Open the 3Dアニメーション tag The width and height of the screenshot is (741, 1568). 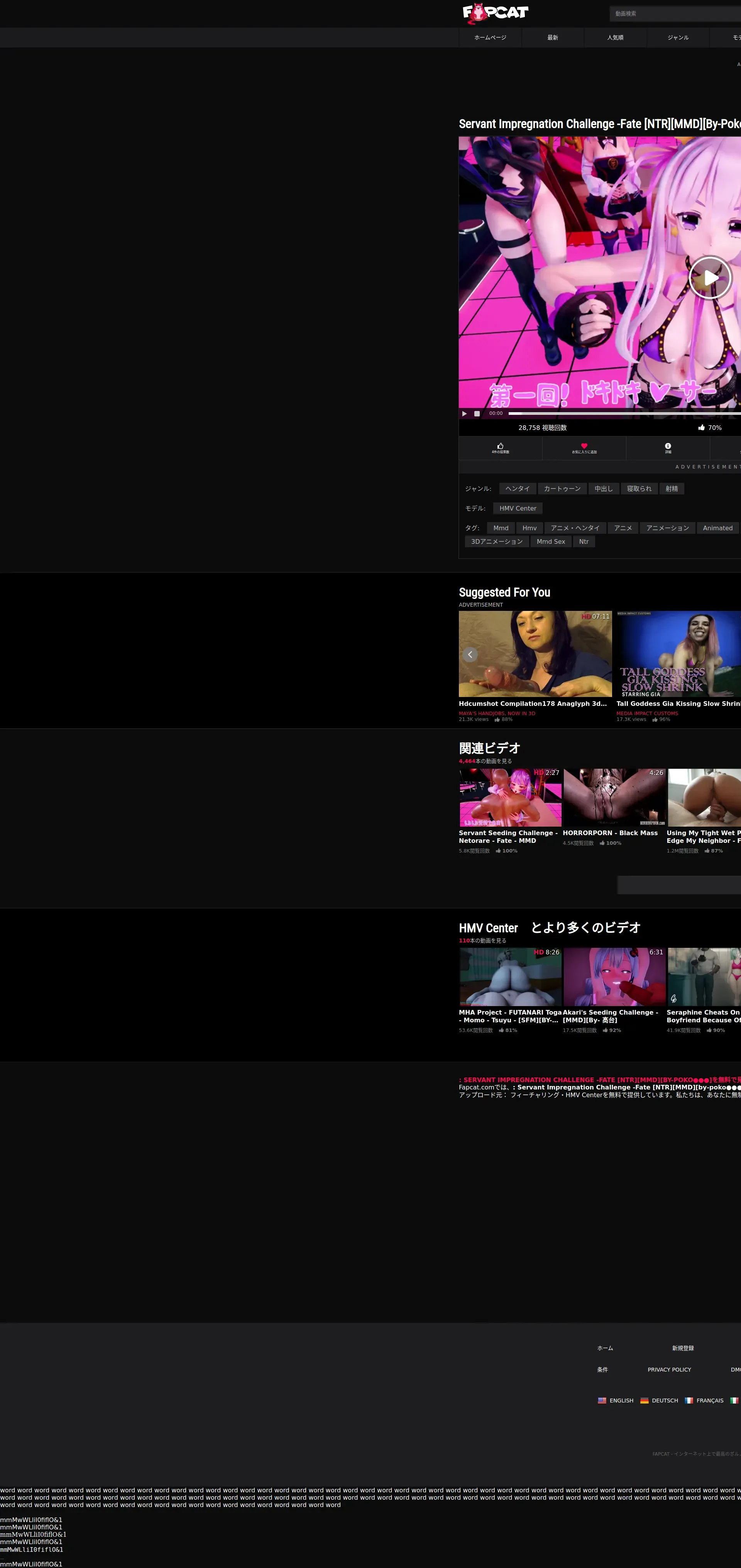497,542
